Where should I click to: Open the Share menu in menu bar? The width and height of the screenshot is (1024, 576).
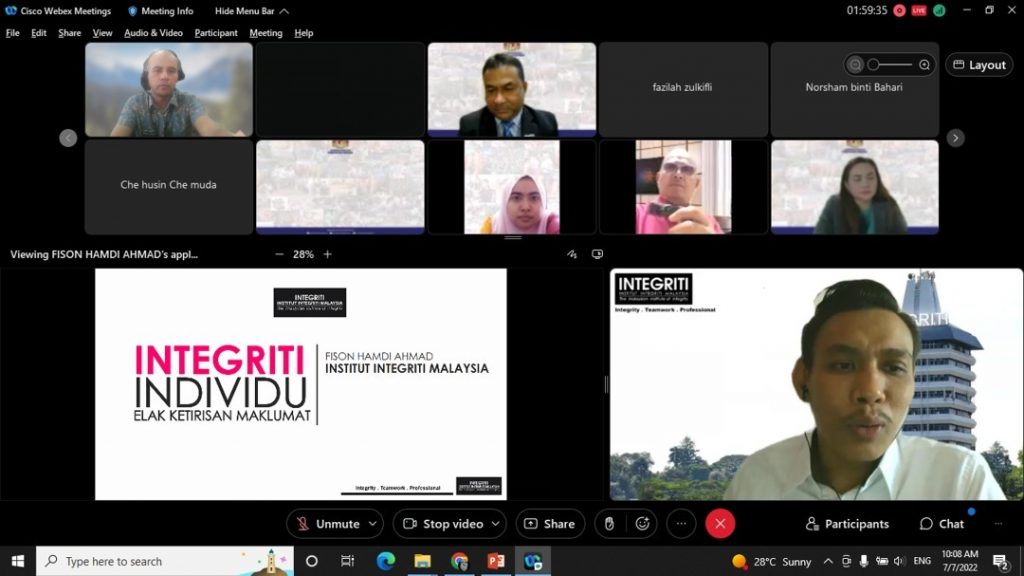69,33
